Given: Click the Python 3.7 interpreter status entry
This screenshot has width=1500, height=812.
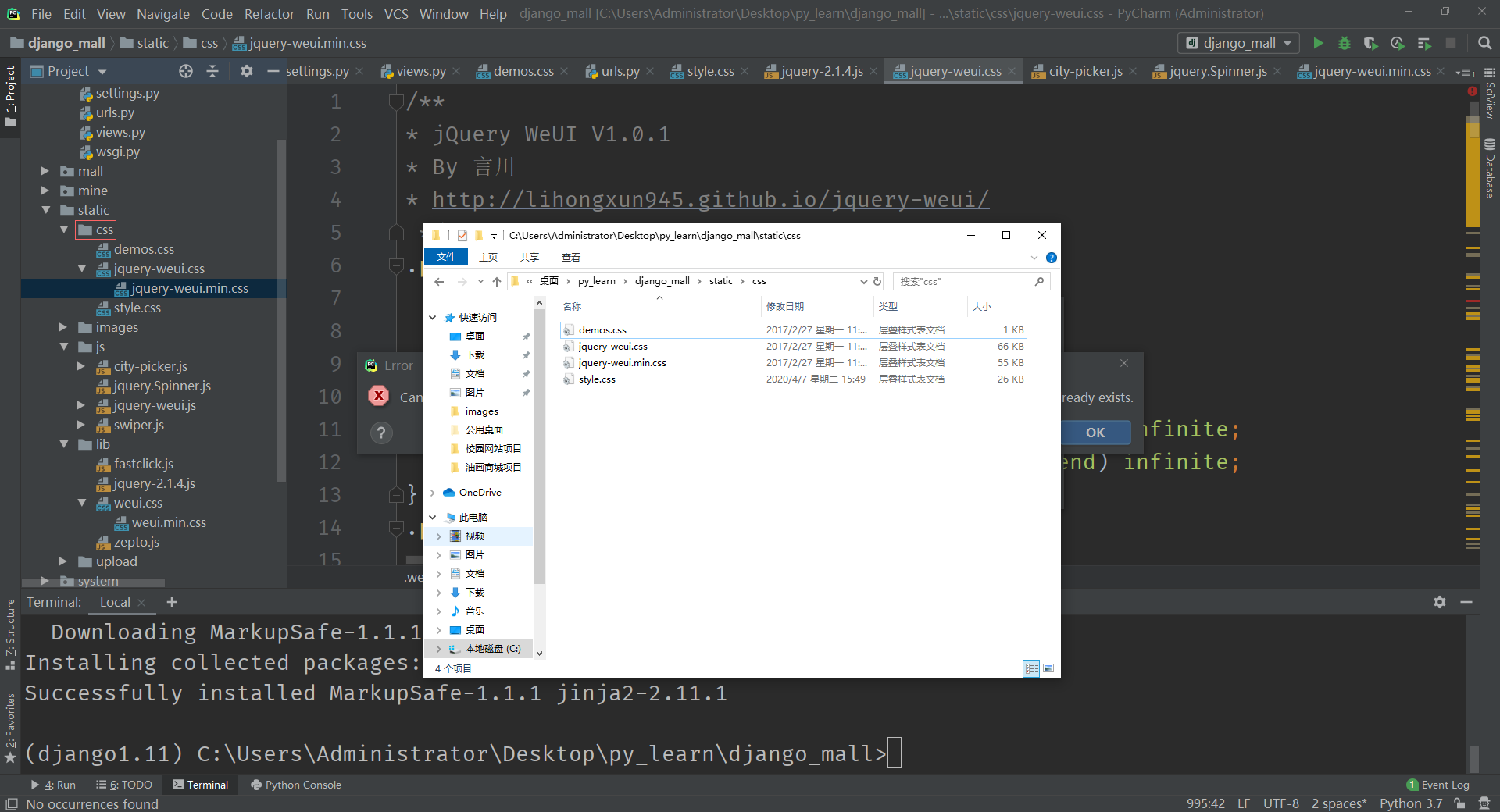Looking at the screenshot, I should click(1411, 803).
